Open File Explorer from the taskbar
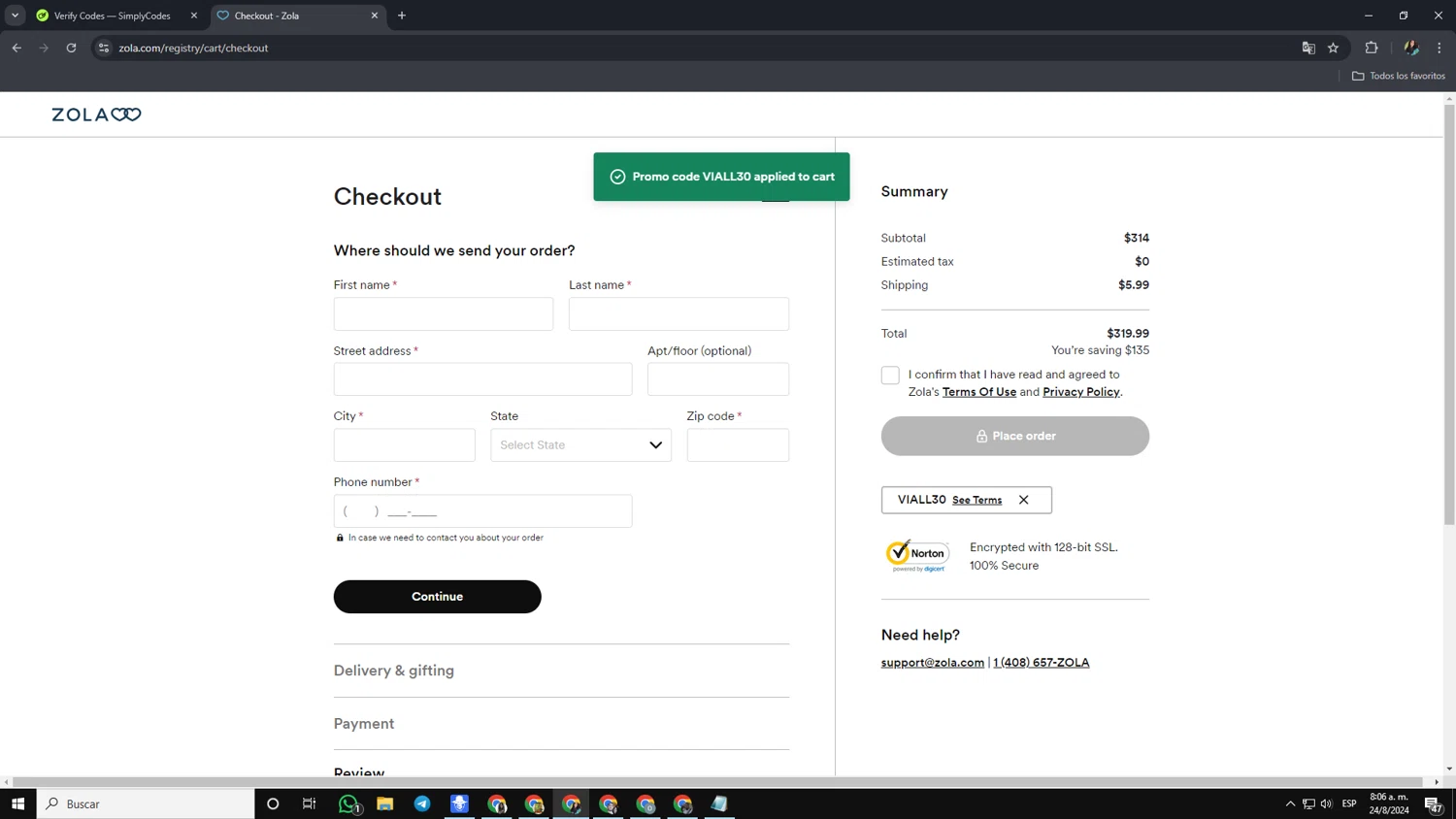This screenshot has width=1456, height=819. (385, 803)
